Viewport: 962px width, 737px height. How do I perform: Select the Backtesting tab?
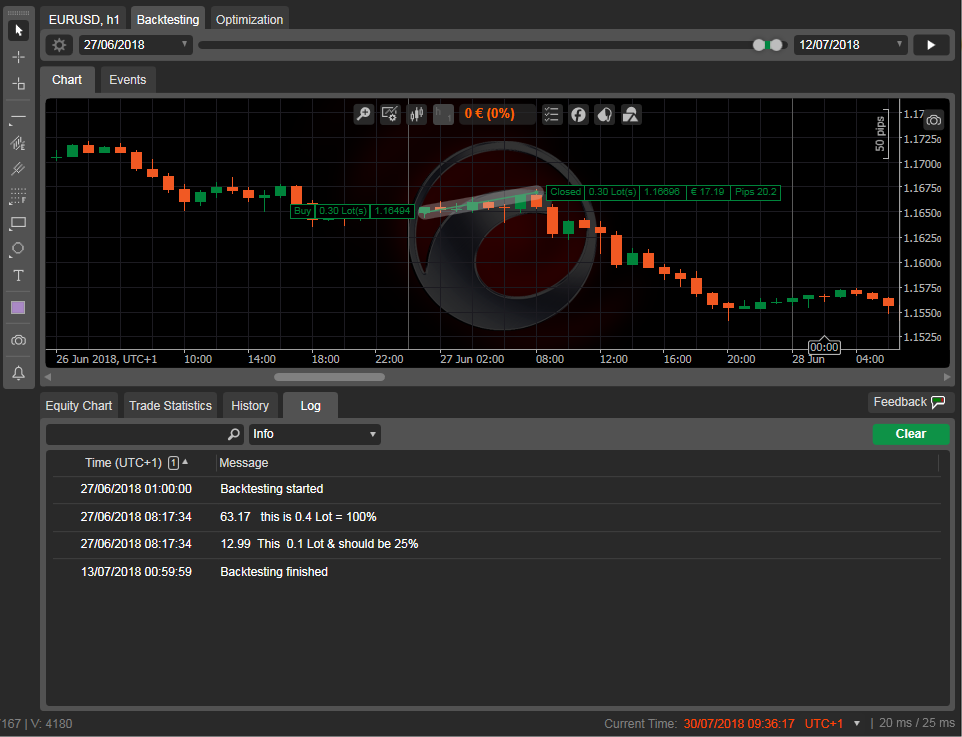click(x=168, y=20)
